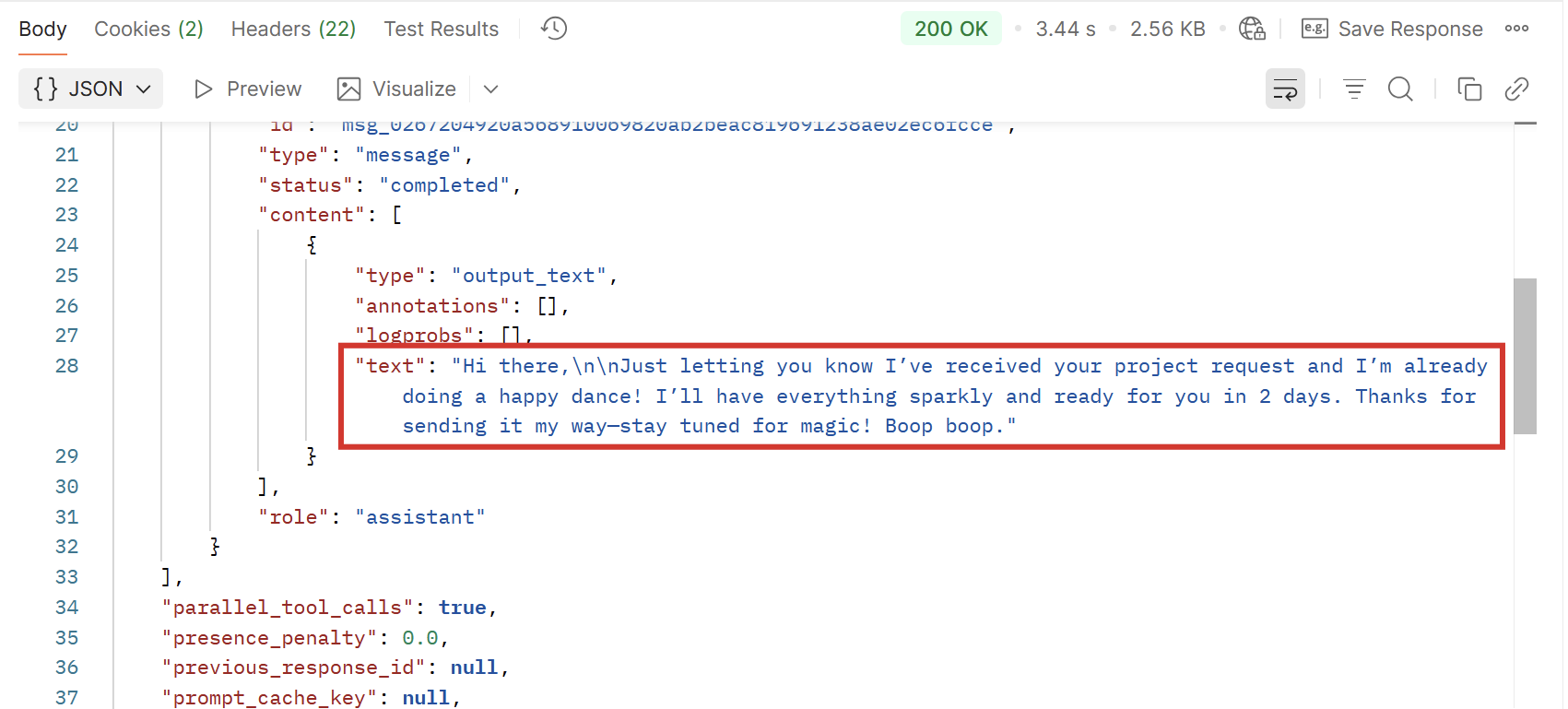Click the true value on line 34

click(463, 608)
